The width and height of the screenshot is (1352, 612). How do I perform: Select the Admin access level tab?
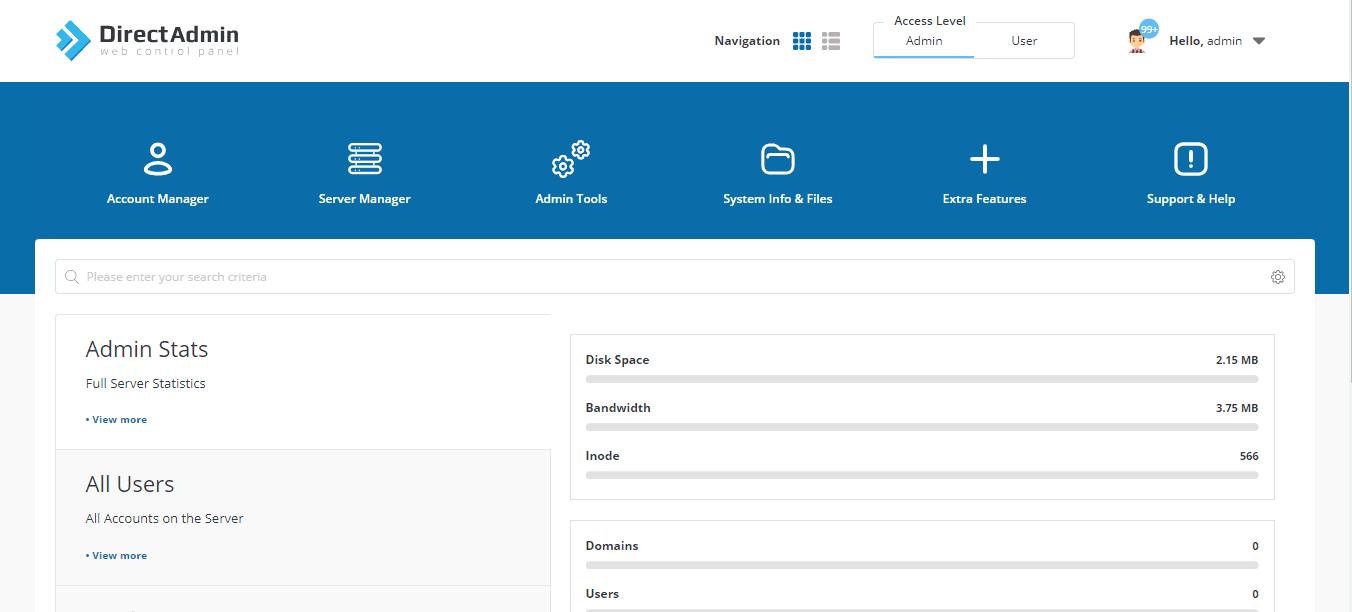[924, 41]
